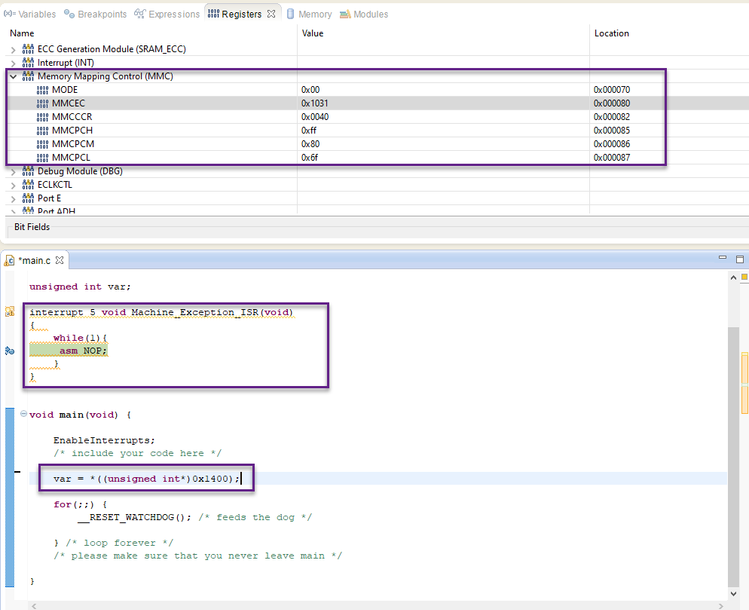Click the Modules tab icon
749x610 pixels.
click(345, 14)
